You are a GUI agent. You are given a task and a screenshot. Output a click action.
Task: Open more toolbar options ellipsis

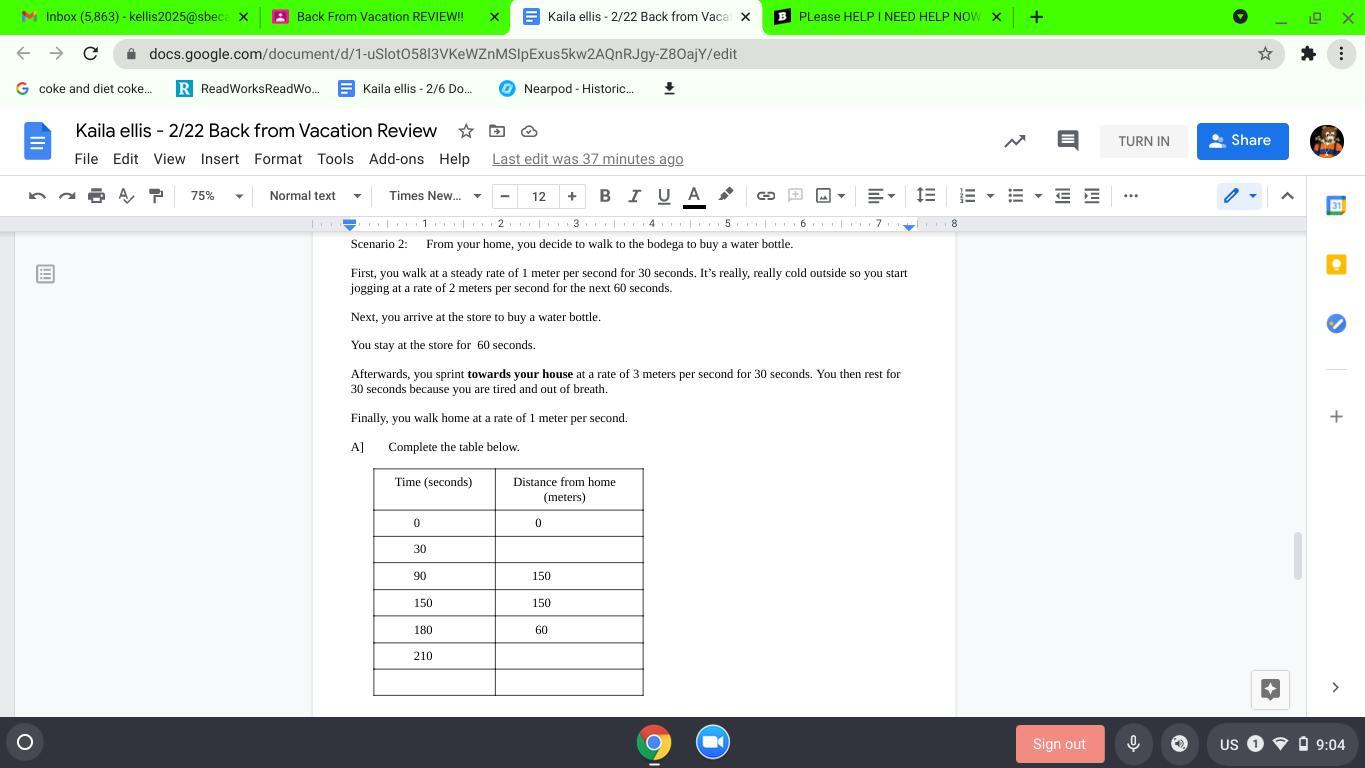pyautogui.click(x=1131, y=196)
